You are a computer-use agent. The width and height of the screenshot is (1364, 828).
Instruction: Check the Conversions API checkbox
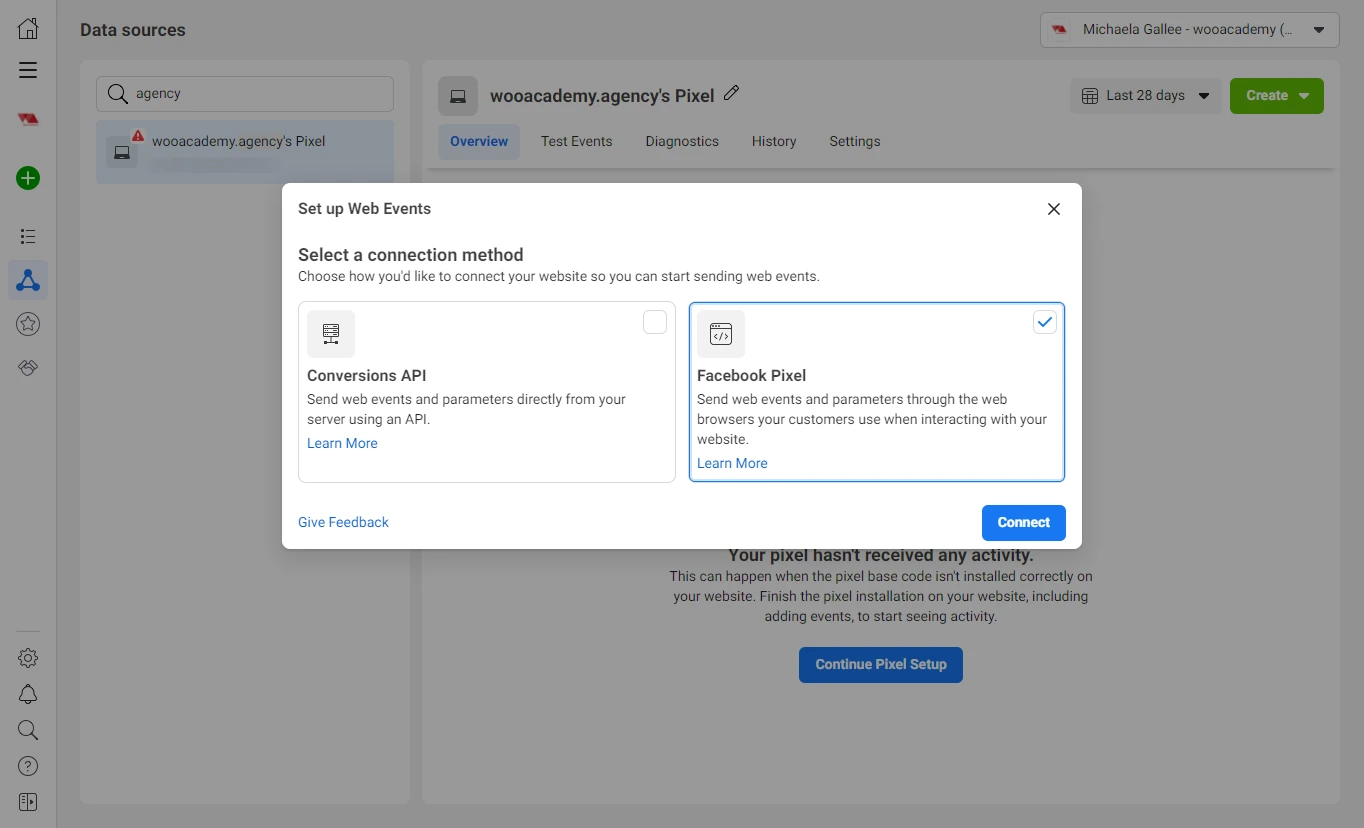coord(655,322)
